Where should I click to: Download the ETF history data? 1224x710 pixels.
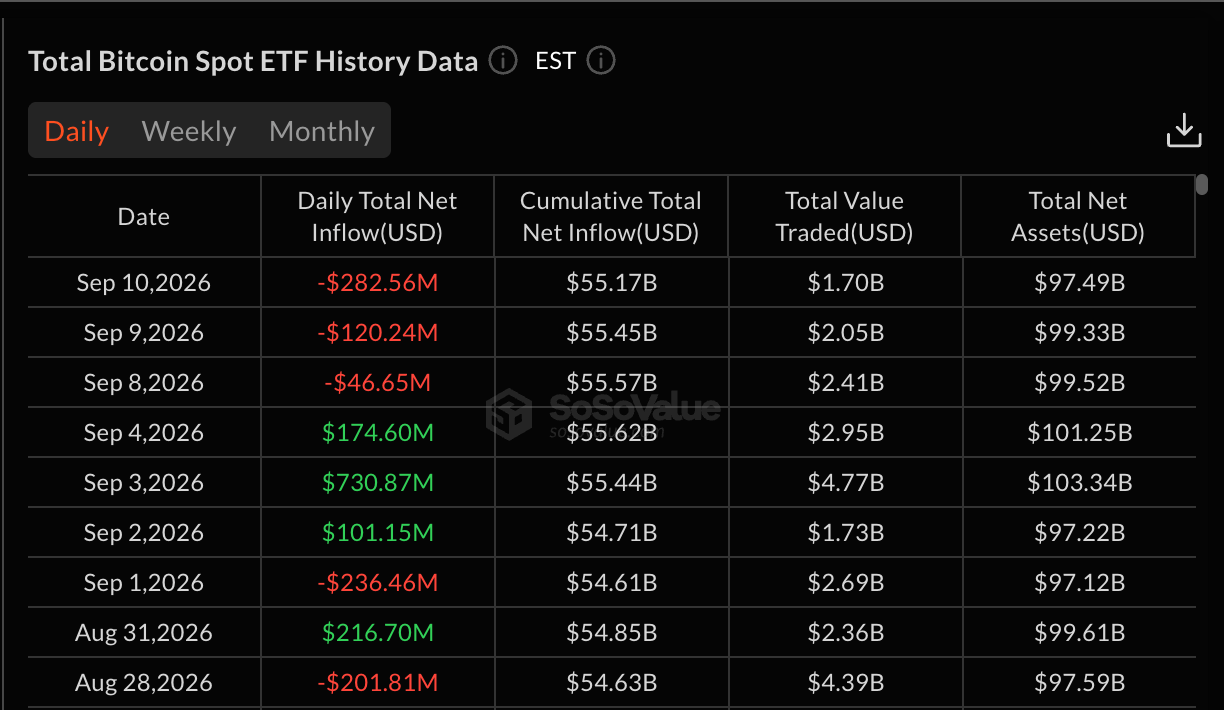click(1184, 131)
